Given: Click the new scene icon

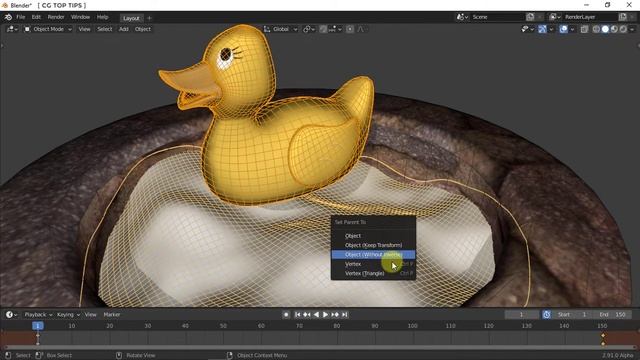Looking at the screenshot, I should pos(530,17).
